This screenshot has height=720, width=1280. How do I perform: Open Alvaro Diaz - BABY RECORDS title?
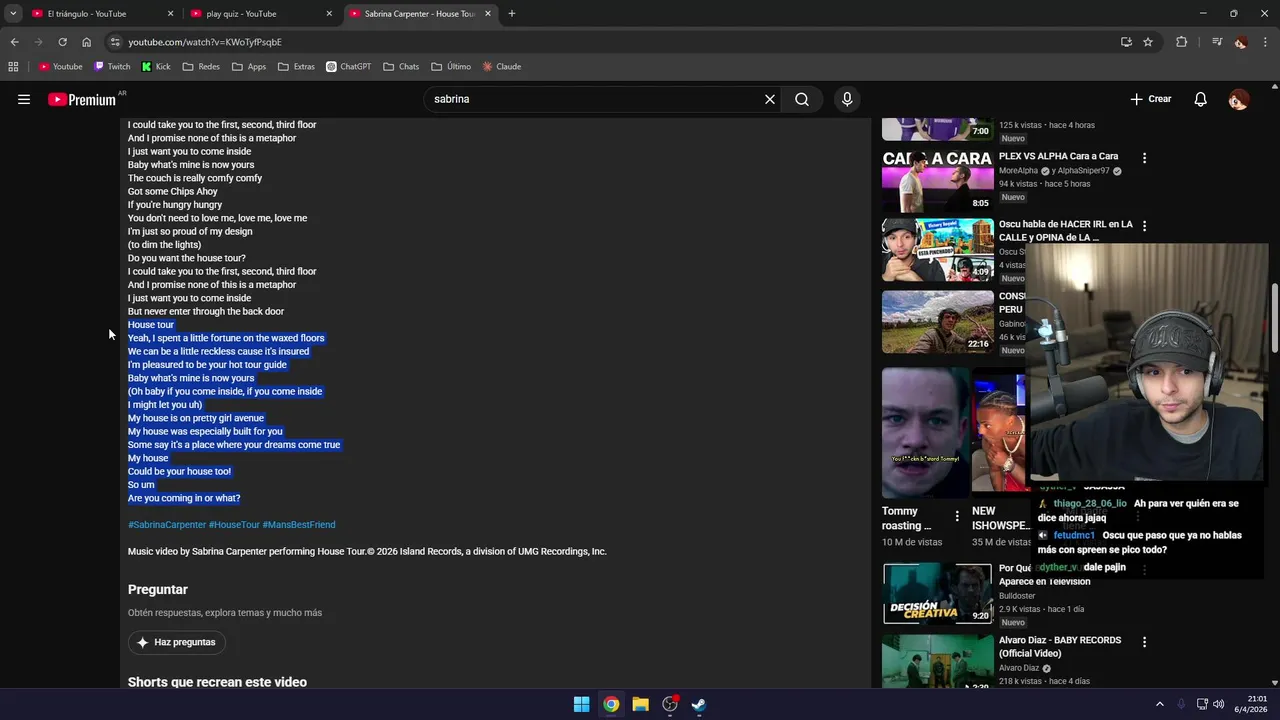coord(1060,647)
